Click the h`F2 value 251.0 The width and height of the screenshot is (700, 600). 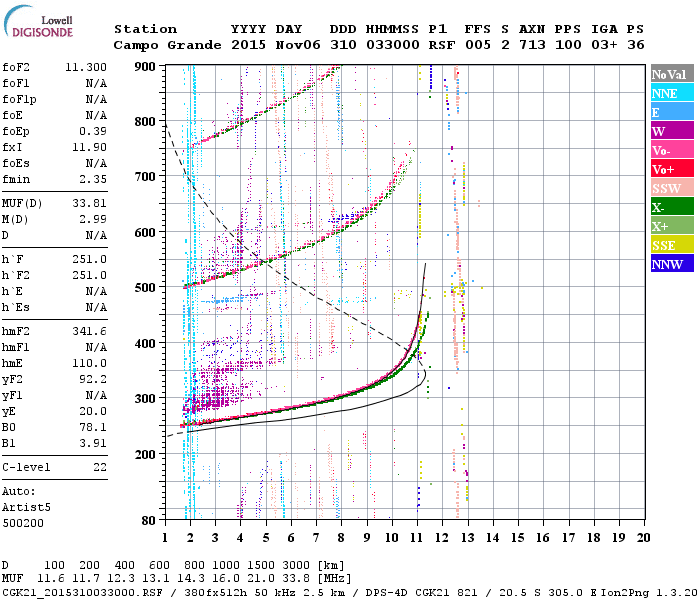(x=89, y=275)
